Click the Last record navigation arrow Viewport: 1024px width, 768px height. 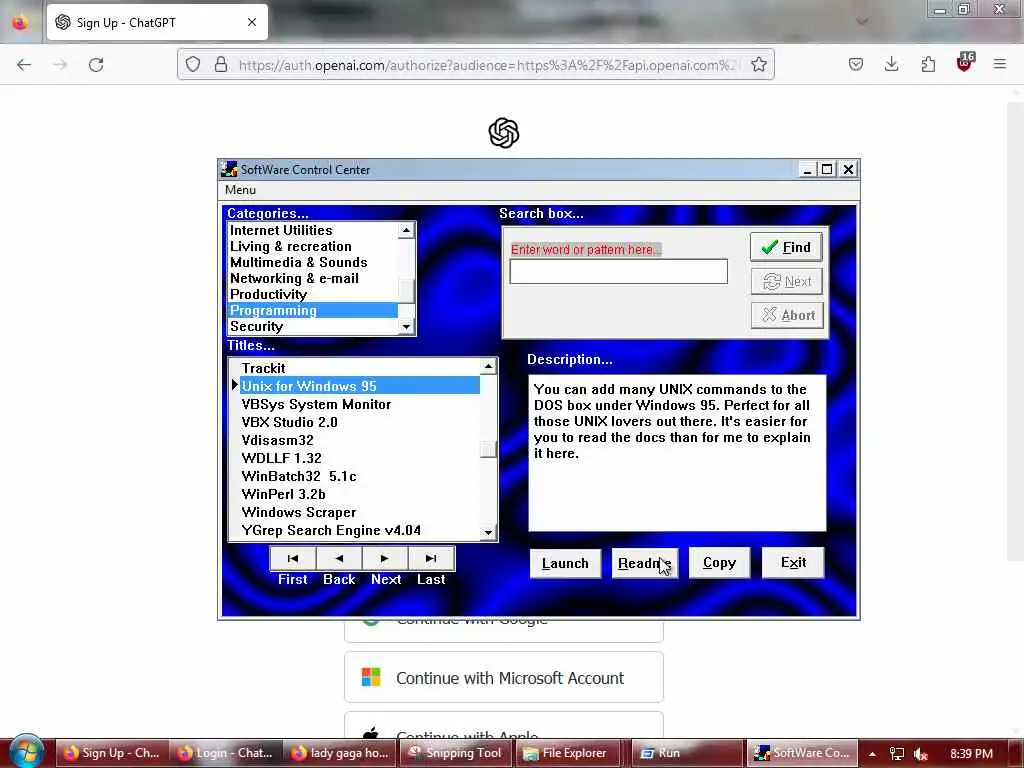tap(431, 558)
